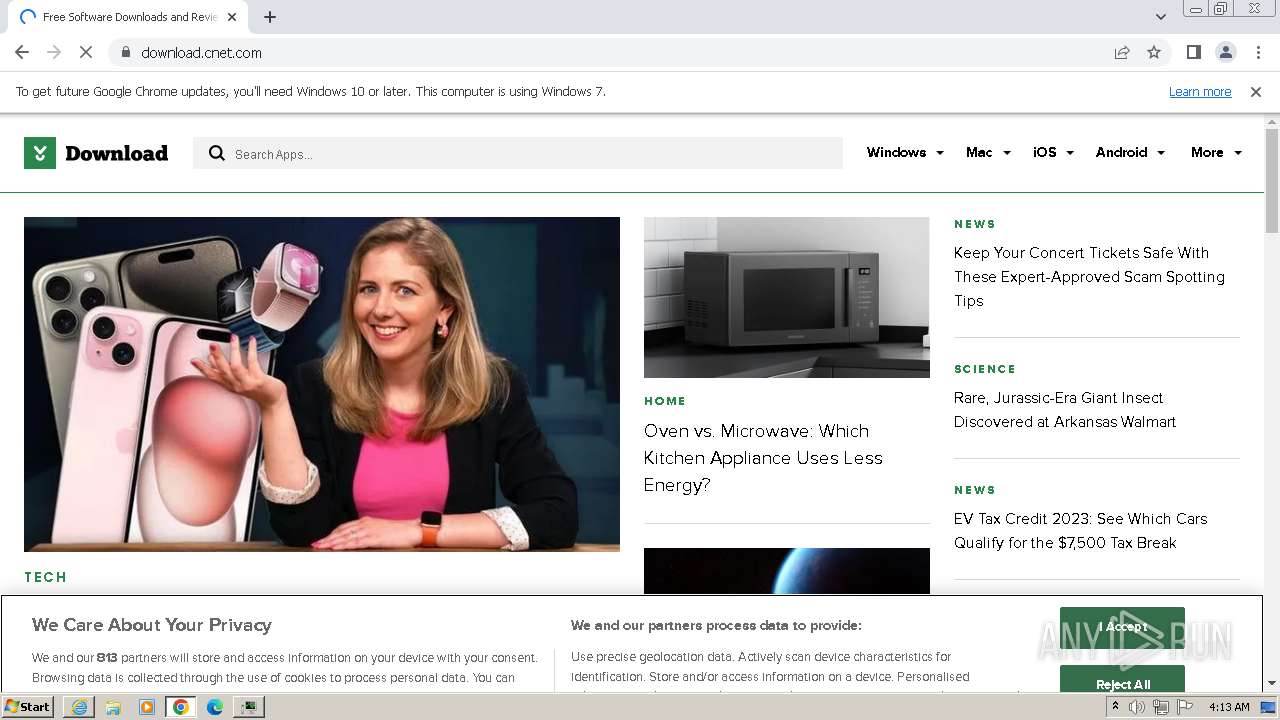Show hidden tray icons arrow
The image size is (1280, 720).
click(1115, 707)
